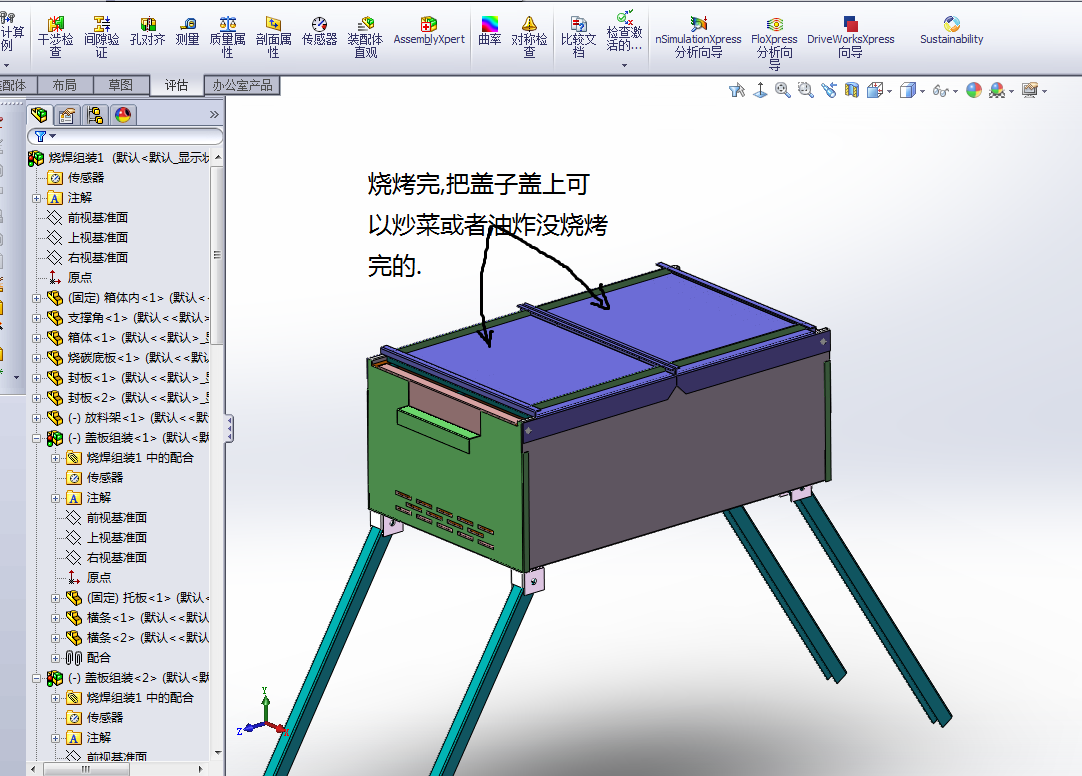Zoom to fit the model

783,90
